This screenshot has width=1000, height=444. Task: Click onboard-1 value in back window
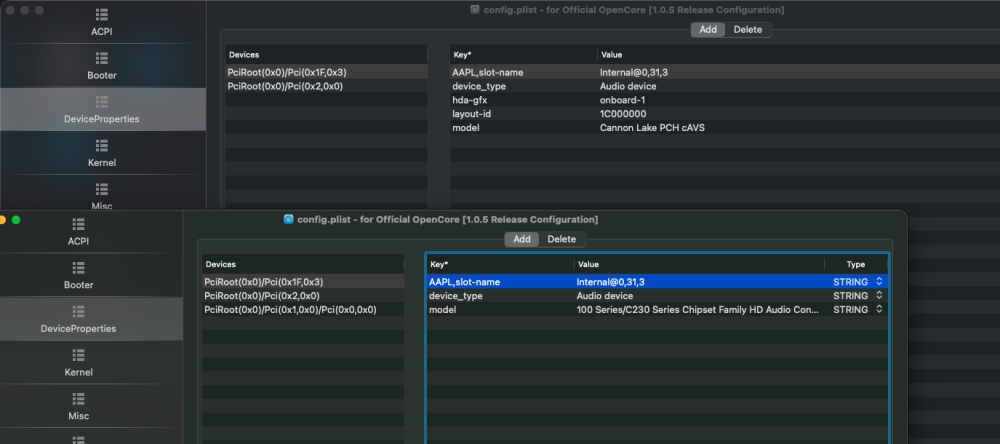pos(622,100)
